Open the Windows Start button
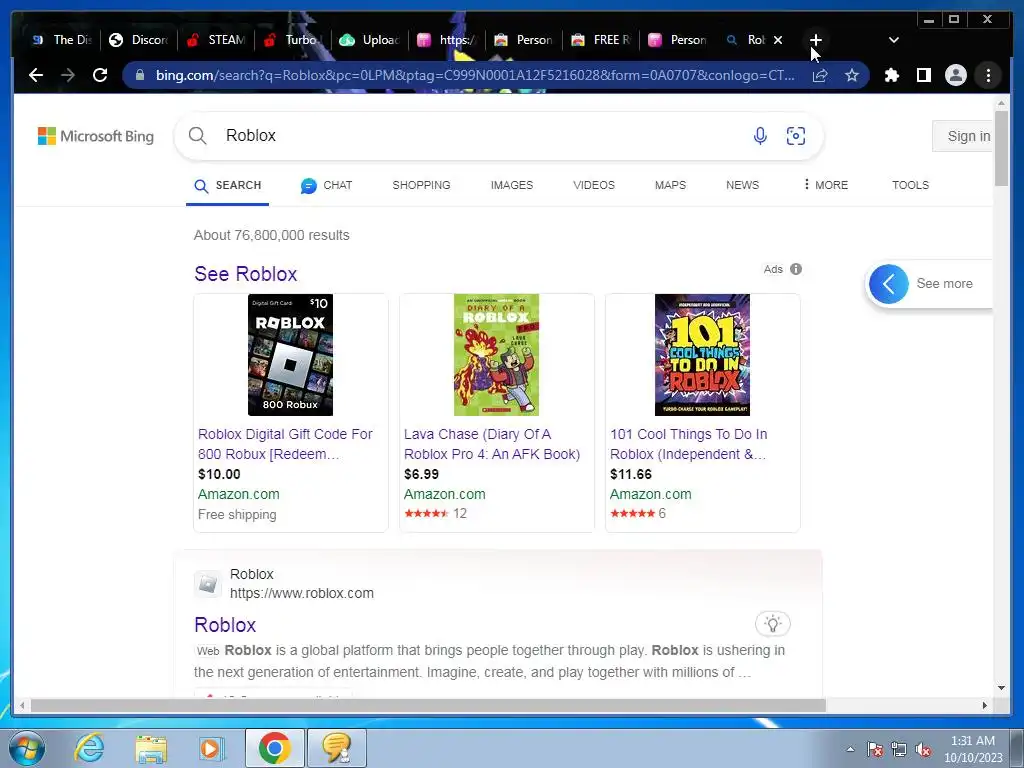This screenshot has height=768, width=1024. pos(27,748)
